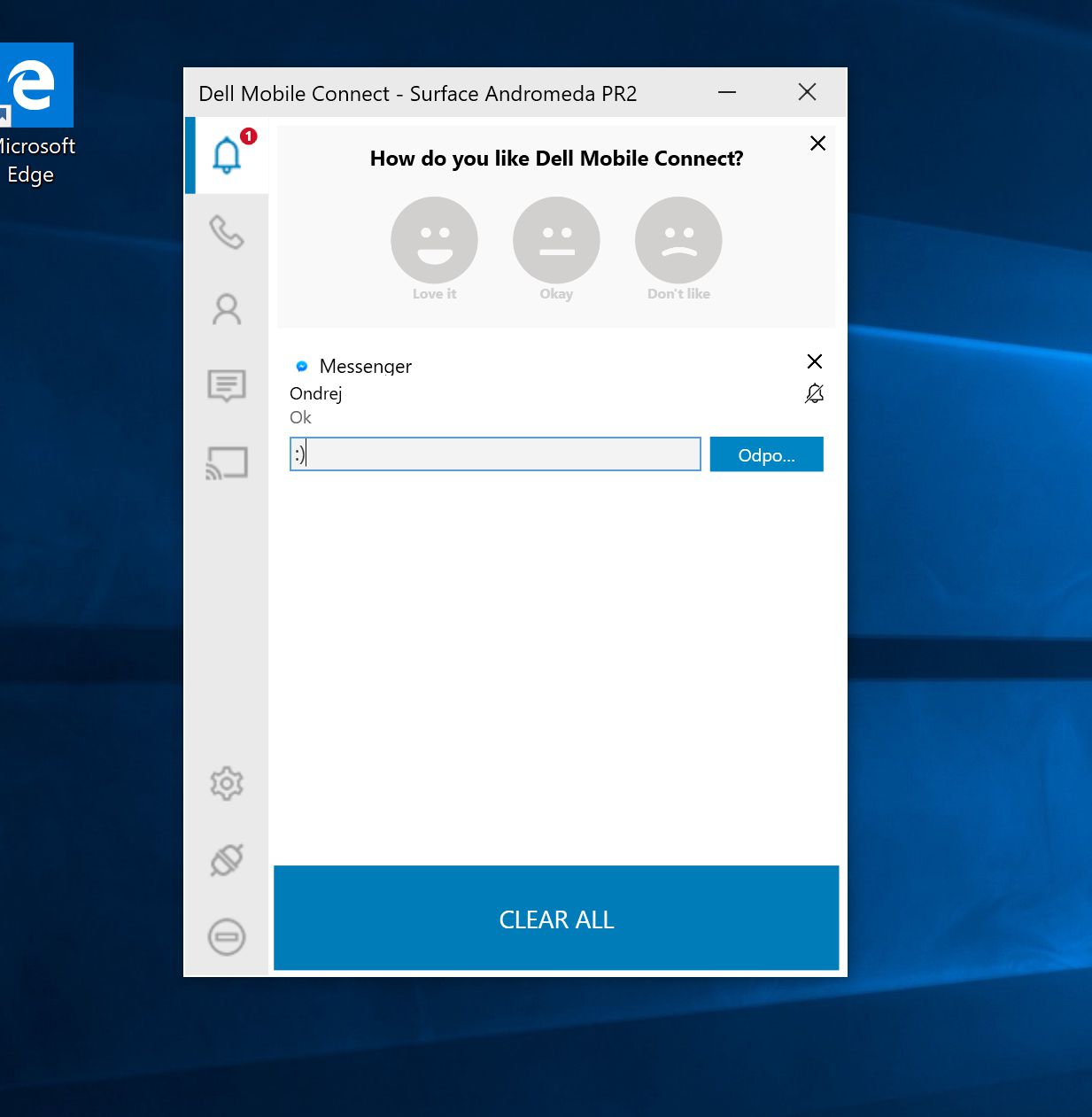Open Settings gear in sidebar
Viewport: 1092px width, 1117px height.
pyautogui.click(x=227, y=784)
